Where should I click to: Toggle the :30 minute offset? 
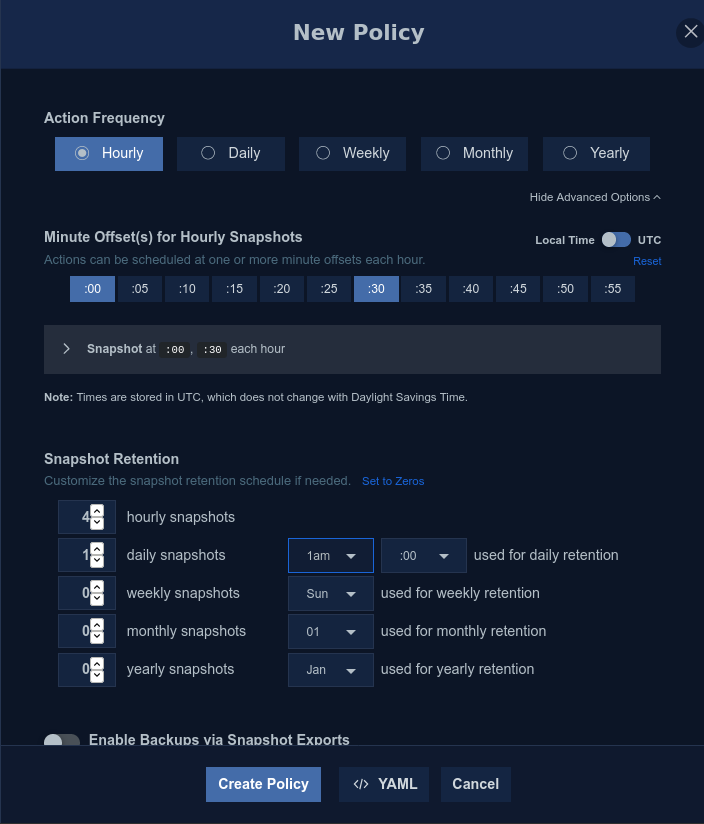pyautogui.click(x=376, y=289)
